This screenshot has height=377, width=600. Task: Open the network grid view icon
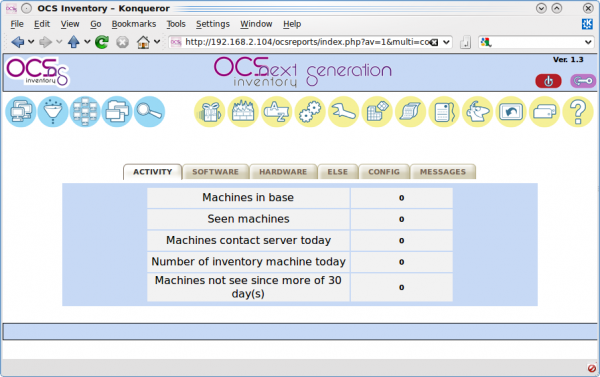click(85, 112)
